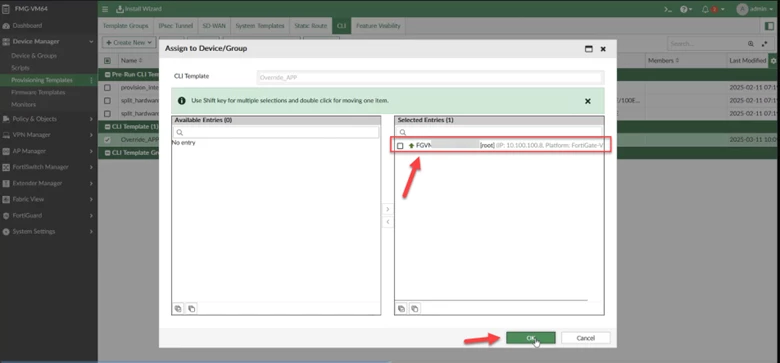Dismiss the Shift key info banner
This screenshot has width=780, height=363.
point(587,101)
